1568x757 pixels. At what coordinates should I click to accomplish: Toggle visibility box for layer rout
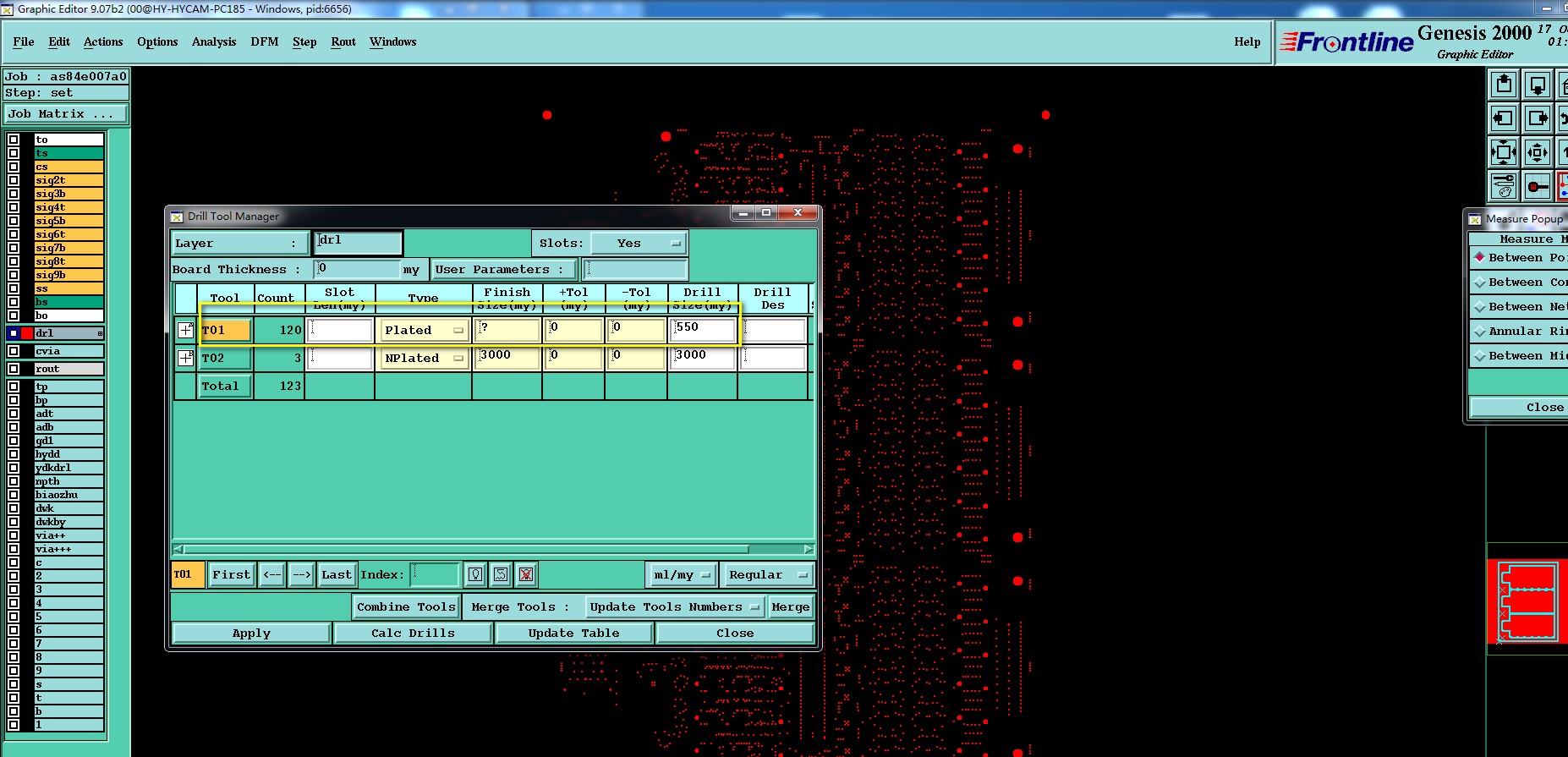click(14, 369)
